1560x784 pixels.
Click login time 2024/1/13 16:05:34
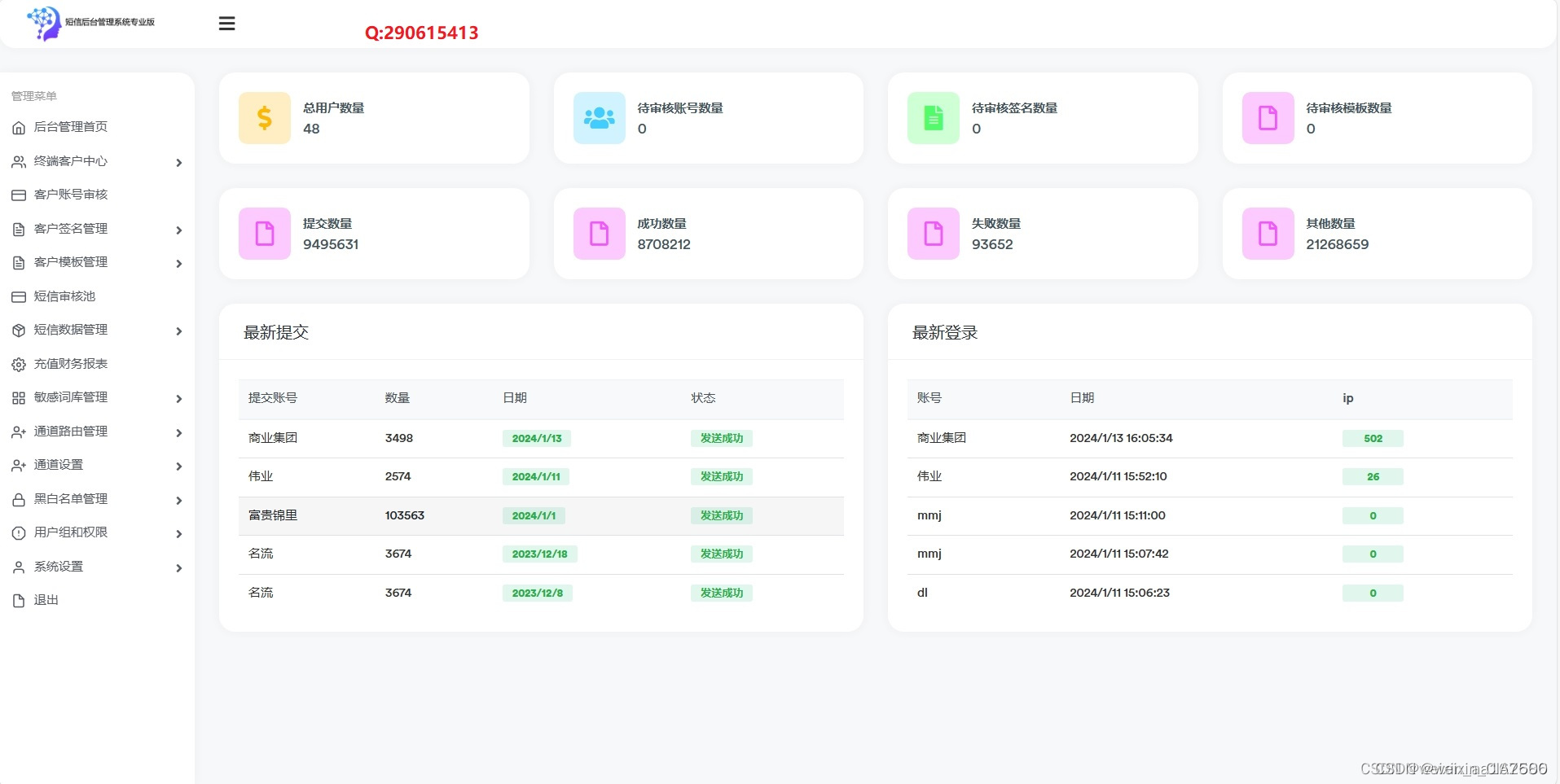pos(1121,438)
